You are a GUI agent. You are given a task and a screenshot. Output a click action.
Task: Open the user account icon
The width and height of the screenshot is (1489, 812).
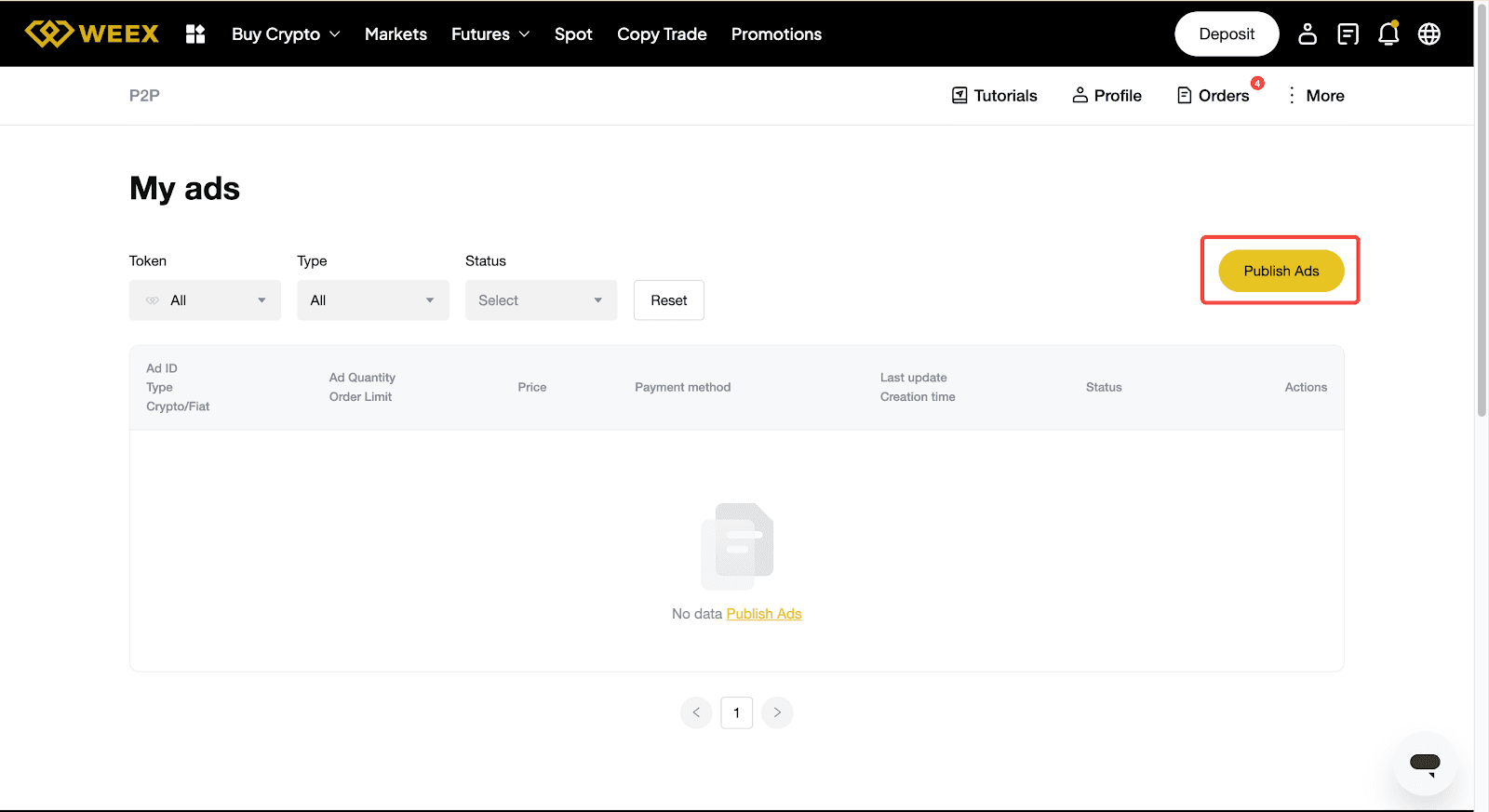click(x=1308, y=34)
